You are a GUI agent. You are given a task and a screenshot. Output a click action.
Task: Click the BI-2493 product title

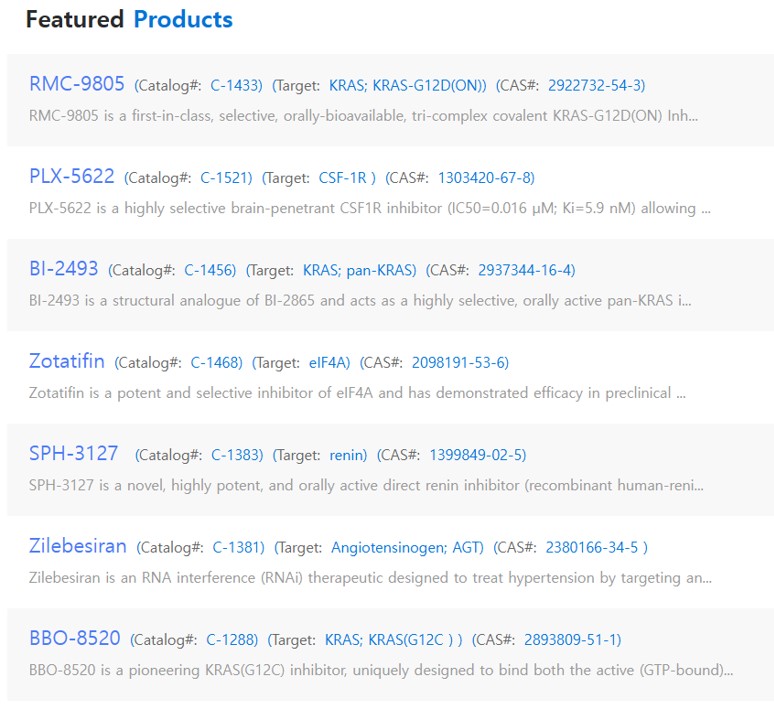pos(64,269)
